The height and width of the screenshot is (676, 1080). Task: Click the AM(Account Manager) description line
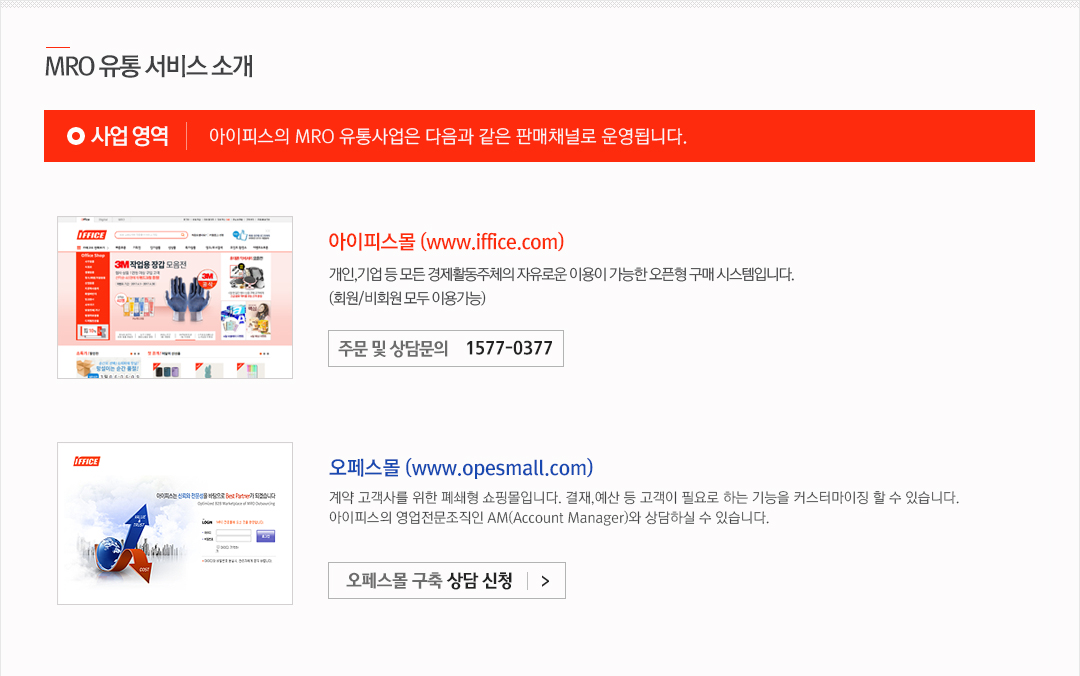tap(548, 518)
